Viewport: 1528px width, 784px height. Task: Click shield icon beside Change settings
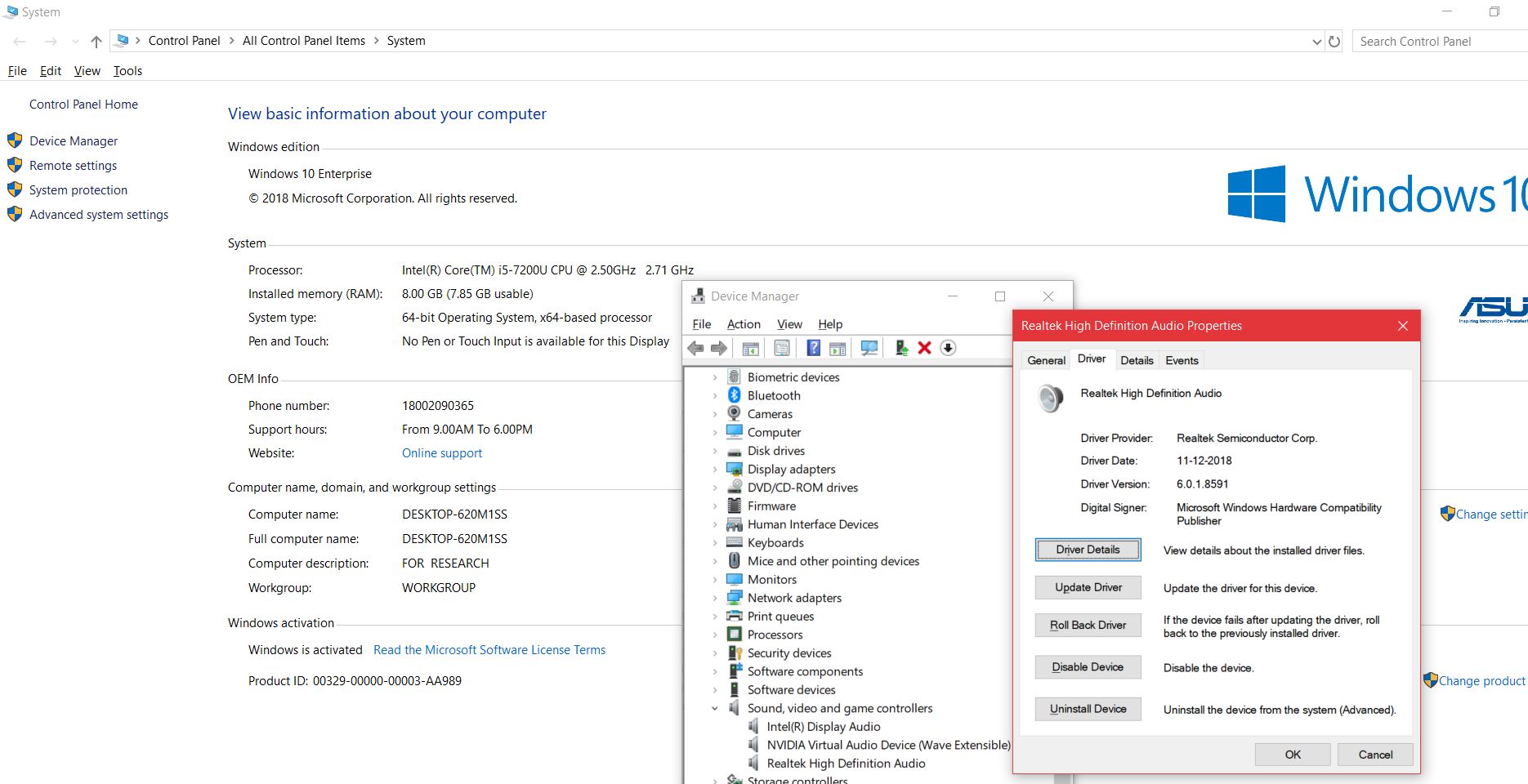coord(1447,514)
